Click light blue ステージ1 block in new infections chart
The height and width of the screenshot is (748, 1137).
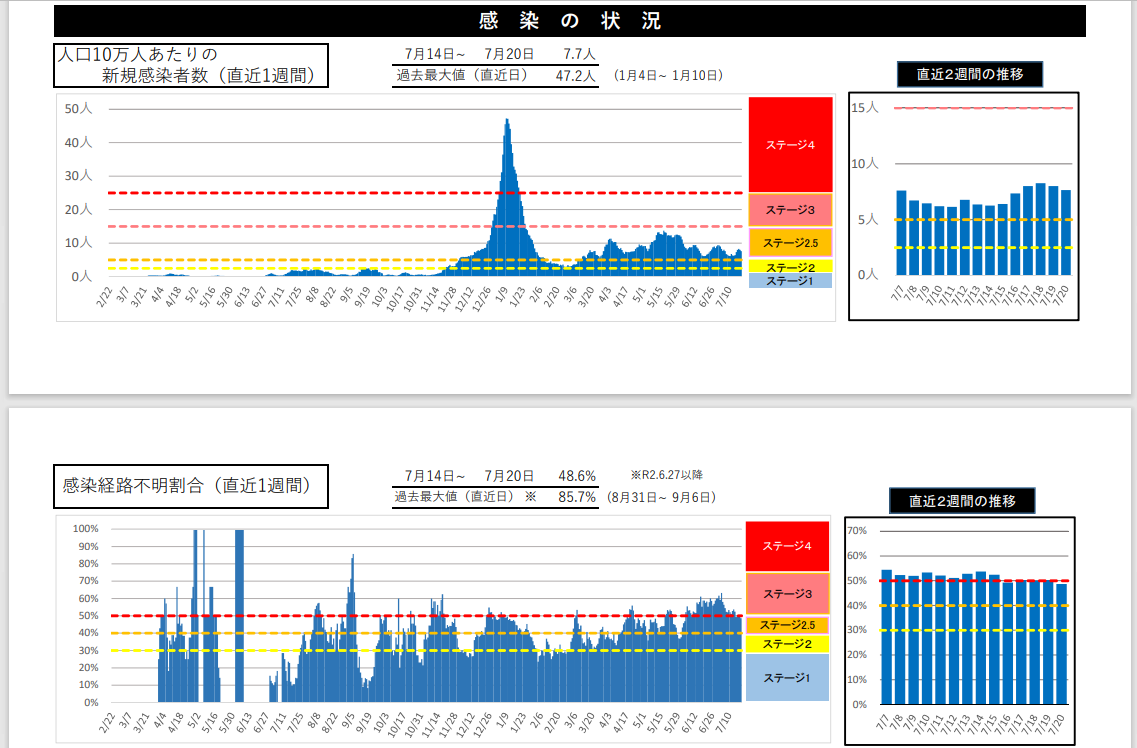tap(790, 281)
